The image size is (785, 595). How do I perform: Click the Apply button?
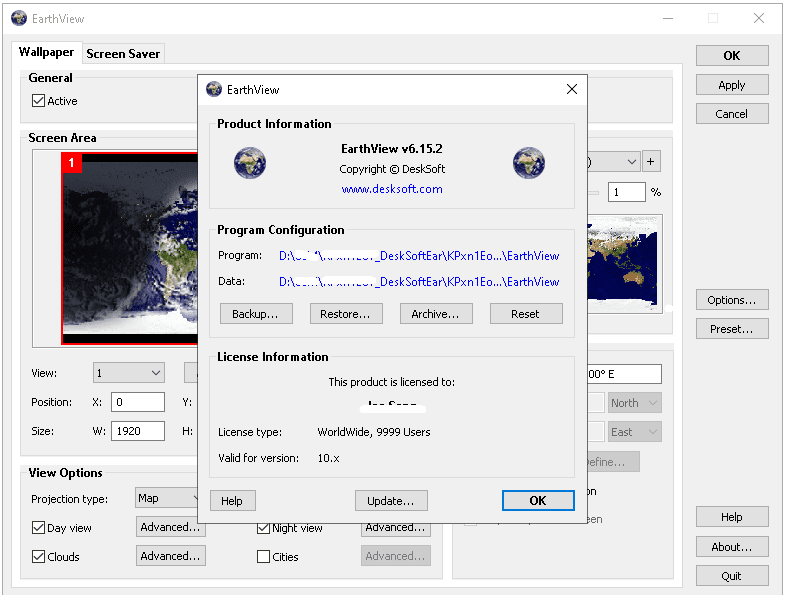732,85
